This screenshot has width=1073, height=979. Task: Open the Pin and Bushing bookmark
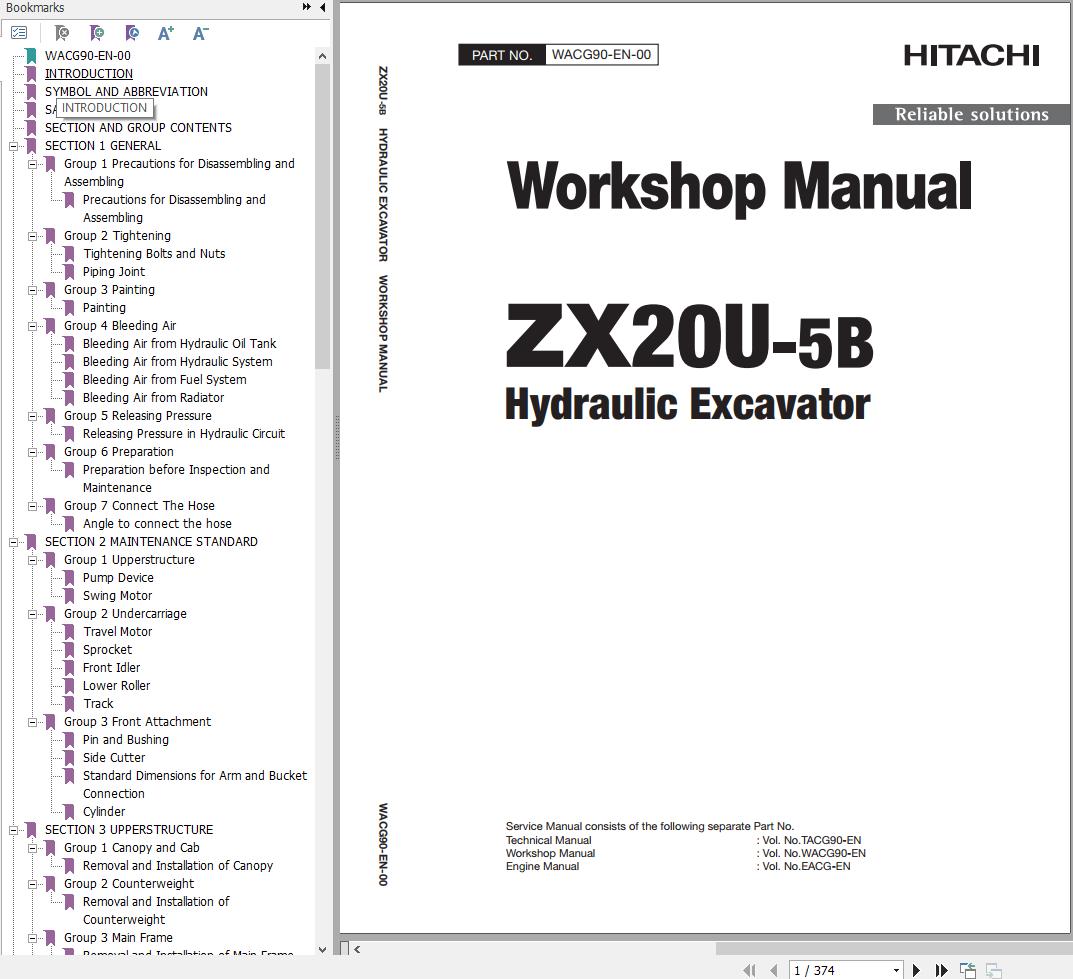coord(125,740)
